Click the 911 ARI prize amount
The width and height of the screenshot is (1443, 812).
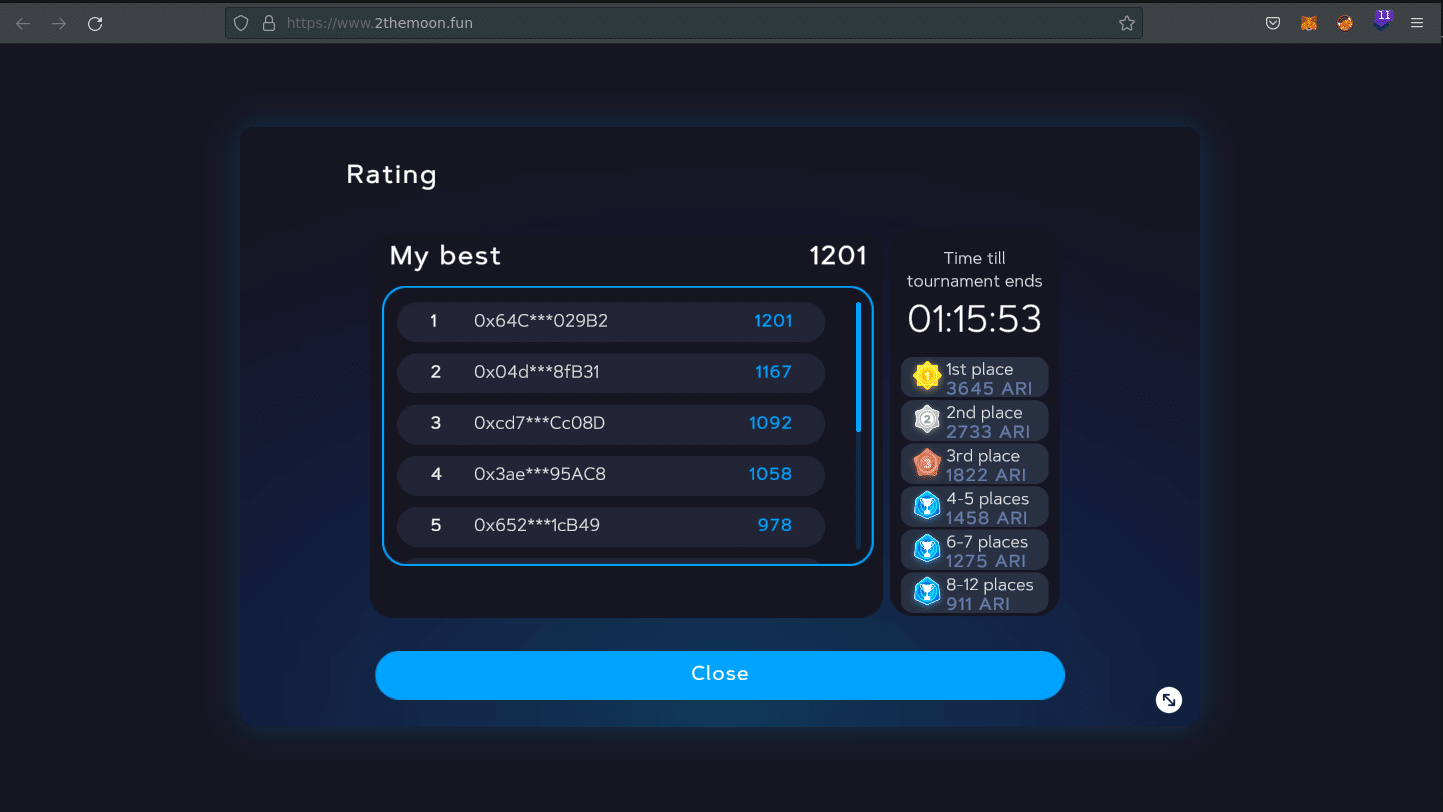[978, 604]
